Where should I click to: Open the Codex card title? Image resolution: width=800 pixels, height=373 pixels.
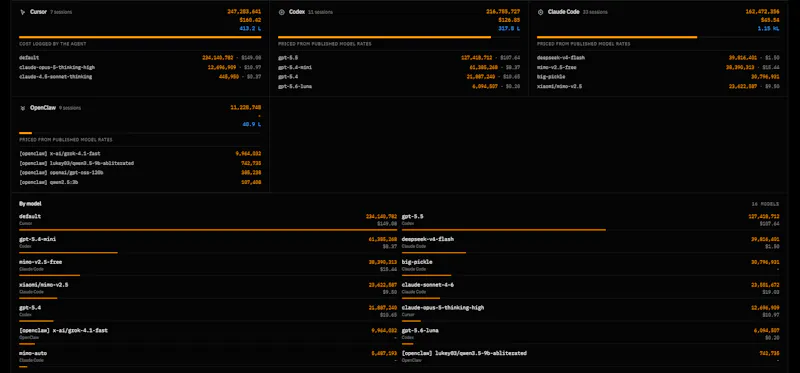[297, 12]
